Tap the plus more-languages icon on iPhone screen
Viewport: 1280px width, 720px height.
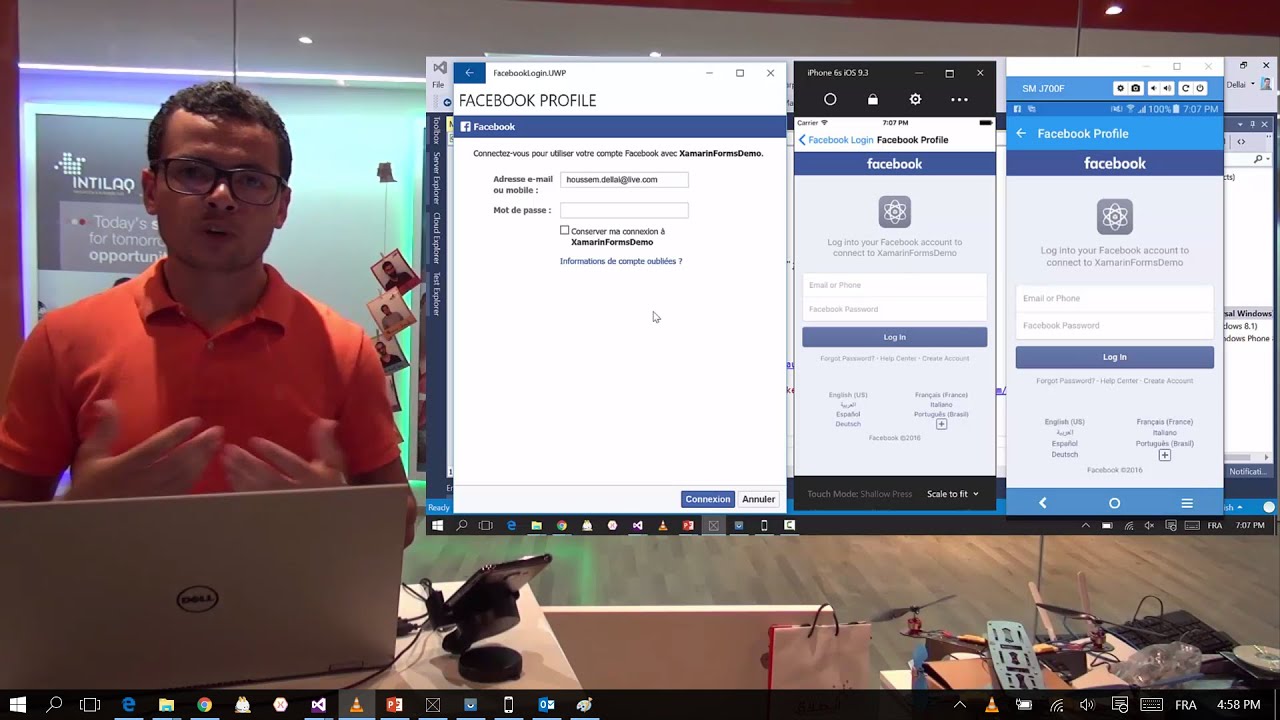click(x=941, y=424)
